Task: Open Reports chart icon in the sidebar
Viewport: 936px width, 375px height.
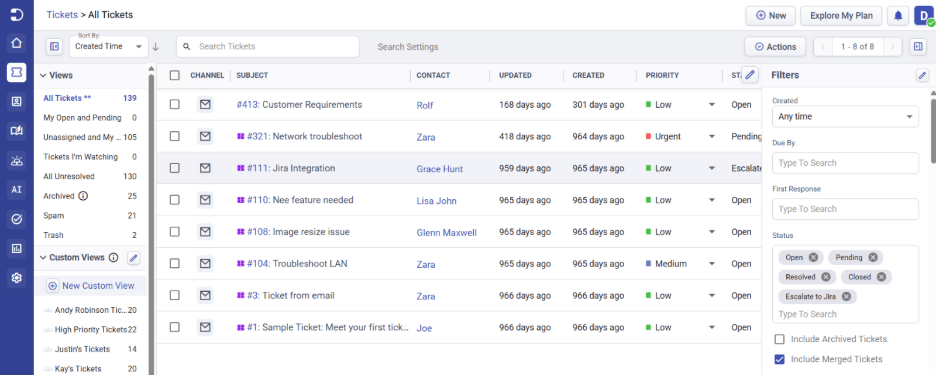Action: 17,248
